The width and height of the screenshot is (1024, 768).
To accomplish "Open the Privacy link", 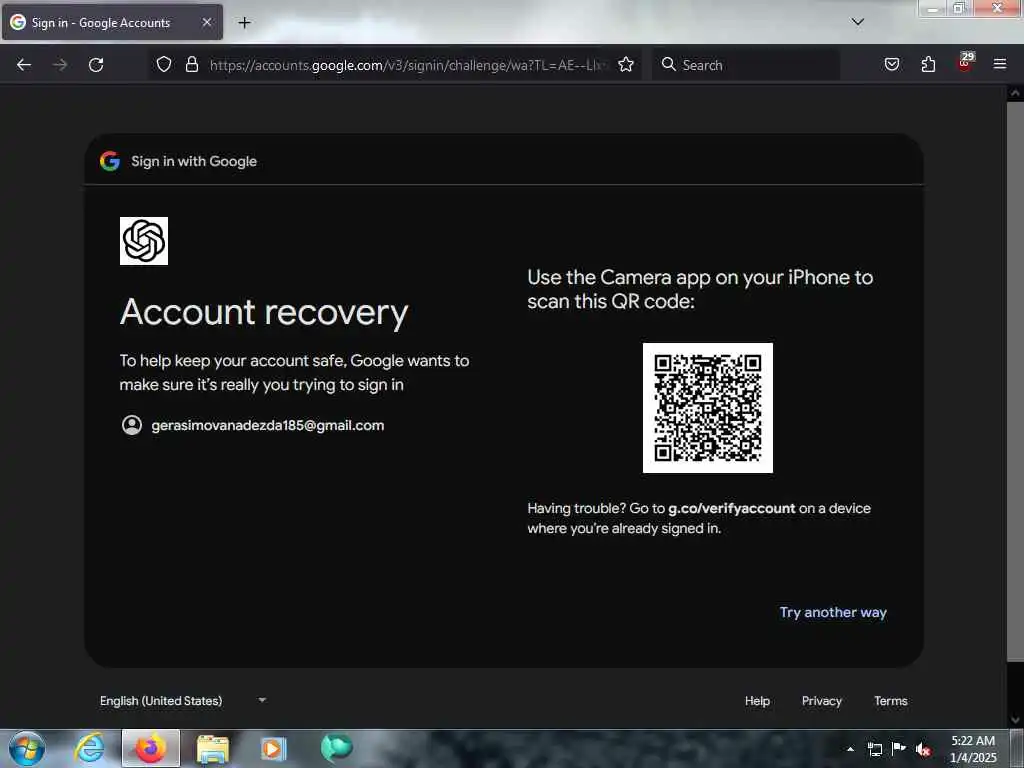I will [822, 701].
